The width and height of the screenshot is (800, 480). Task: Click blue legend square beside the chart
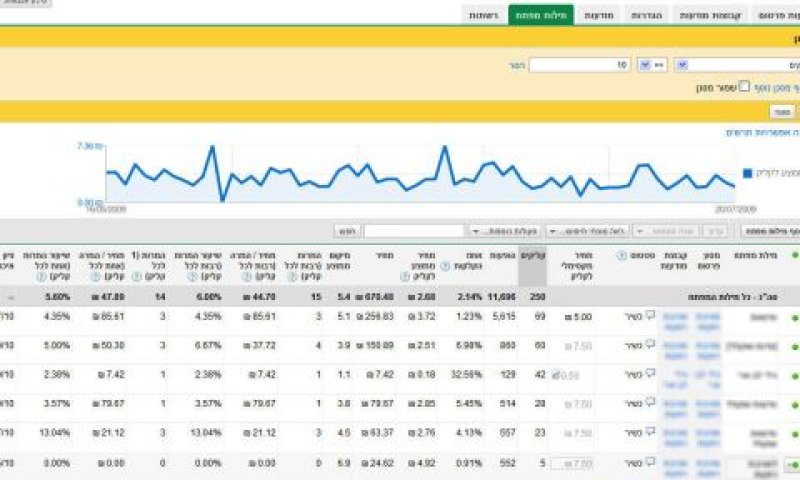click(747, 173)
